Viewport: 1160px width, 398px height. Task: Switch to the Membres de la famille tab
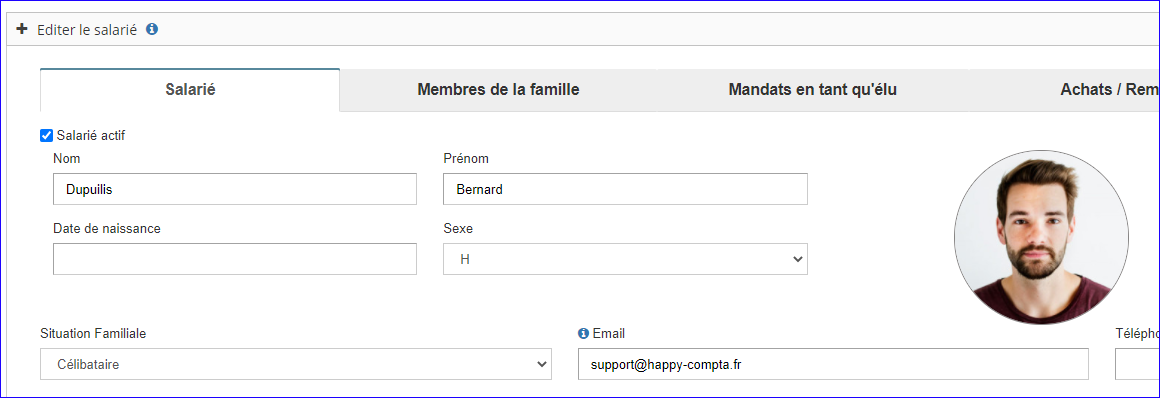click(x=498, y=90)
